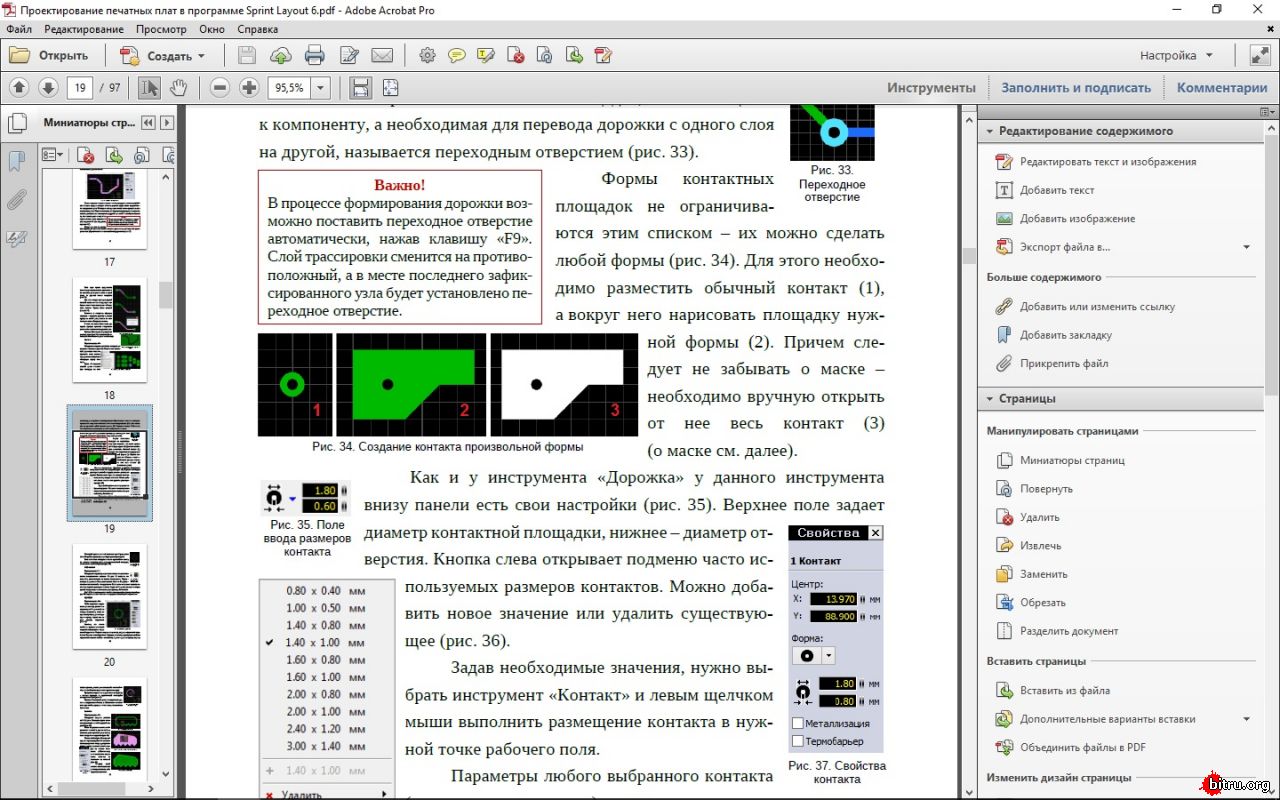
Task: Click the save floppy disk icon
Action: click(247, 55)
